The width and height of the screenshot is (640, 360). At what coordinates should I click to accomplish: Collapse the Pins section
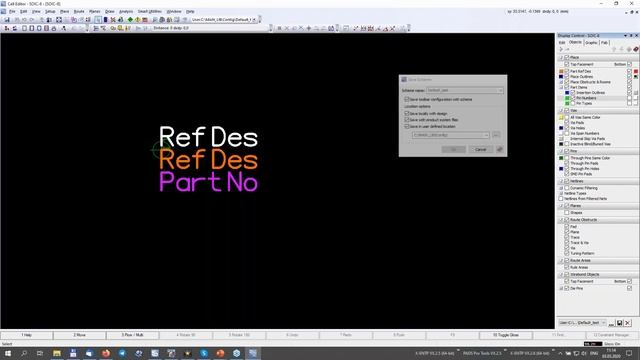point(561,151)
